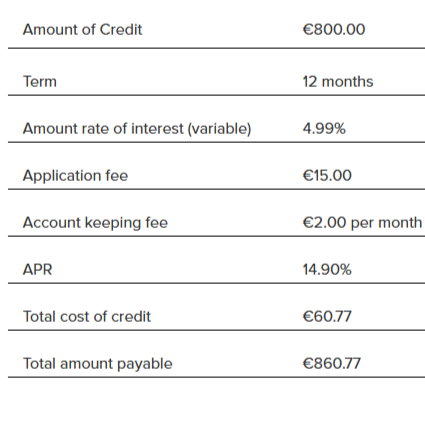Select the Term row label
The width and height of the screenshot is (425, 425).
tap(40, 82)
